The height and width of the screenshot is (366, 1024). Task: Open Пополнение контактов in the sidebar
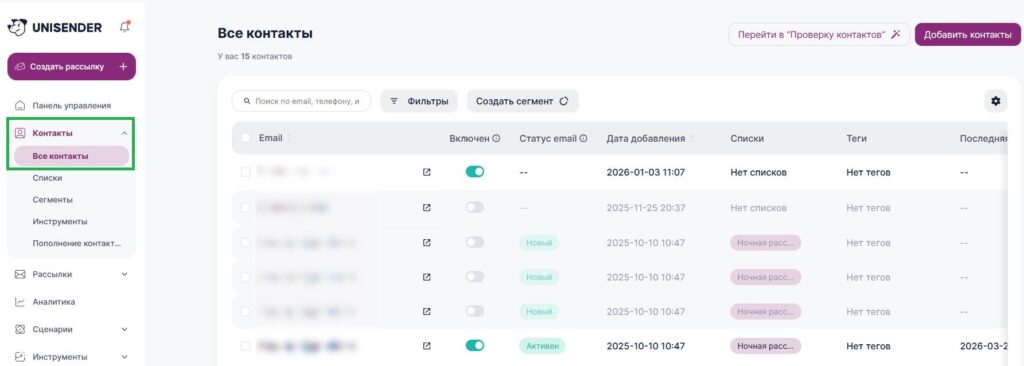click(x=77, y=244)
